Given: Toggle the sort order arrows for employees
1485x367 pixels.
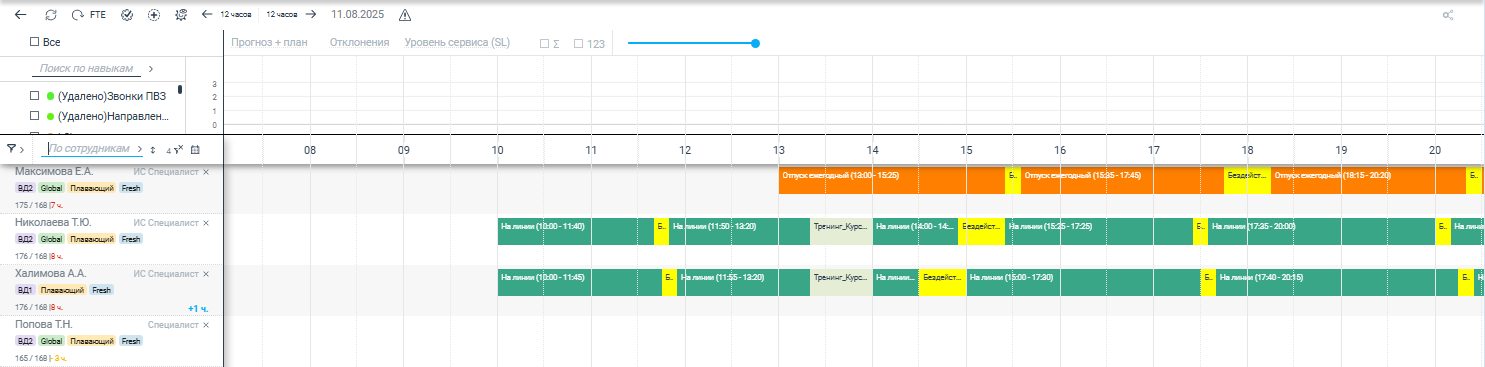Looking at the screenshot, I should point(153,149).
